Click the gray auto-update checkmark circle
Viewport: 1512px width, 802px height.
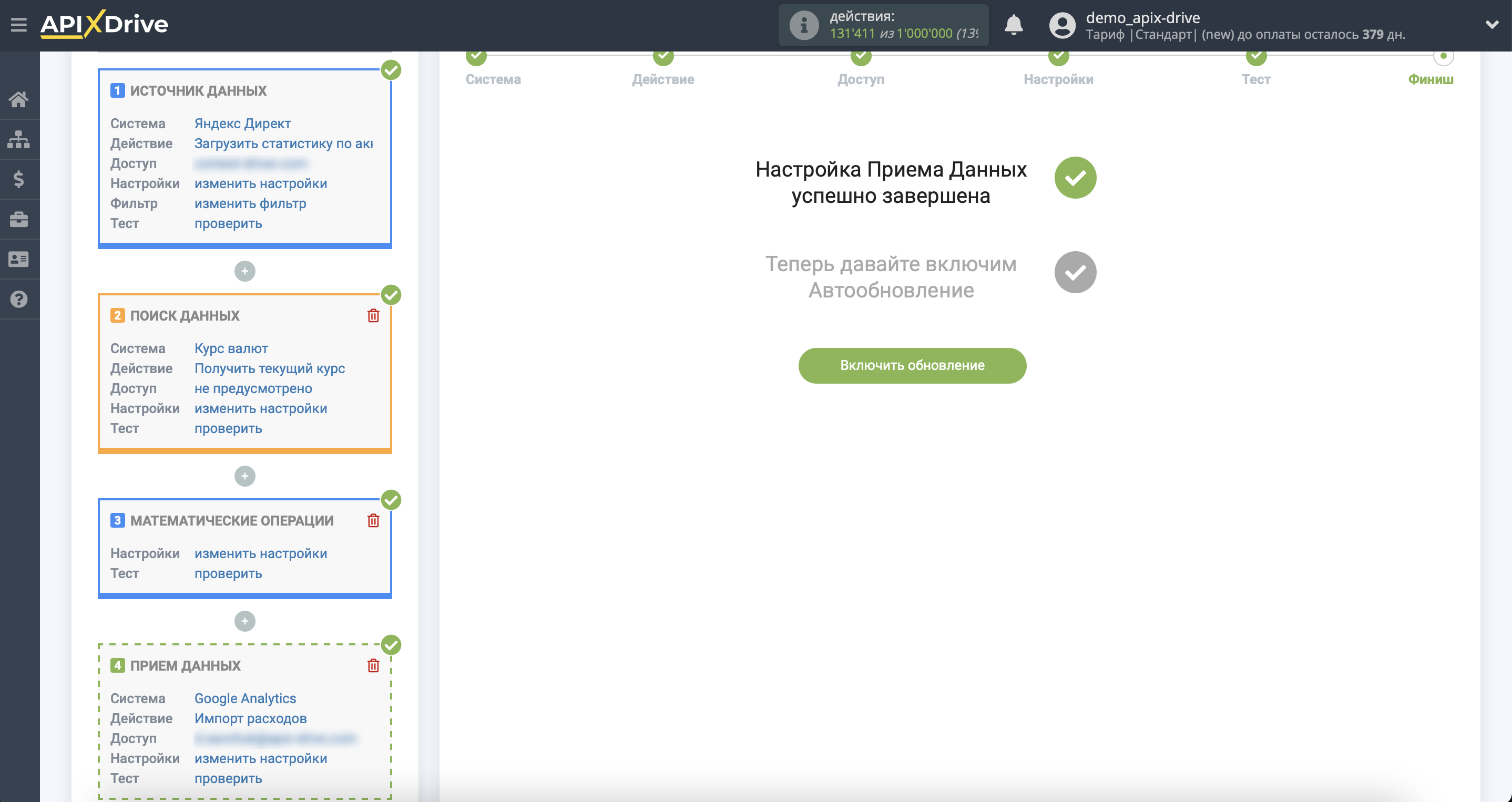coord(1075,272)
